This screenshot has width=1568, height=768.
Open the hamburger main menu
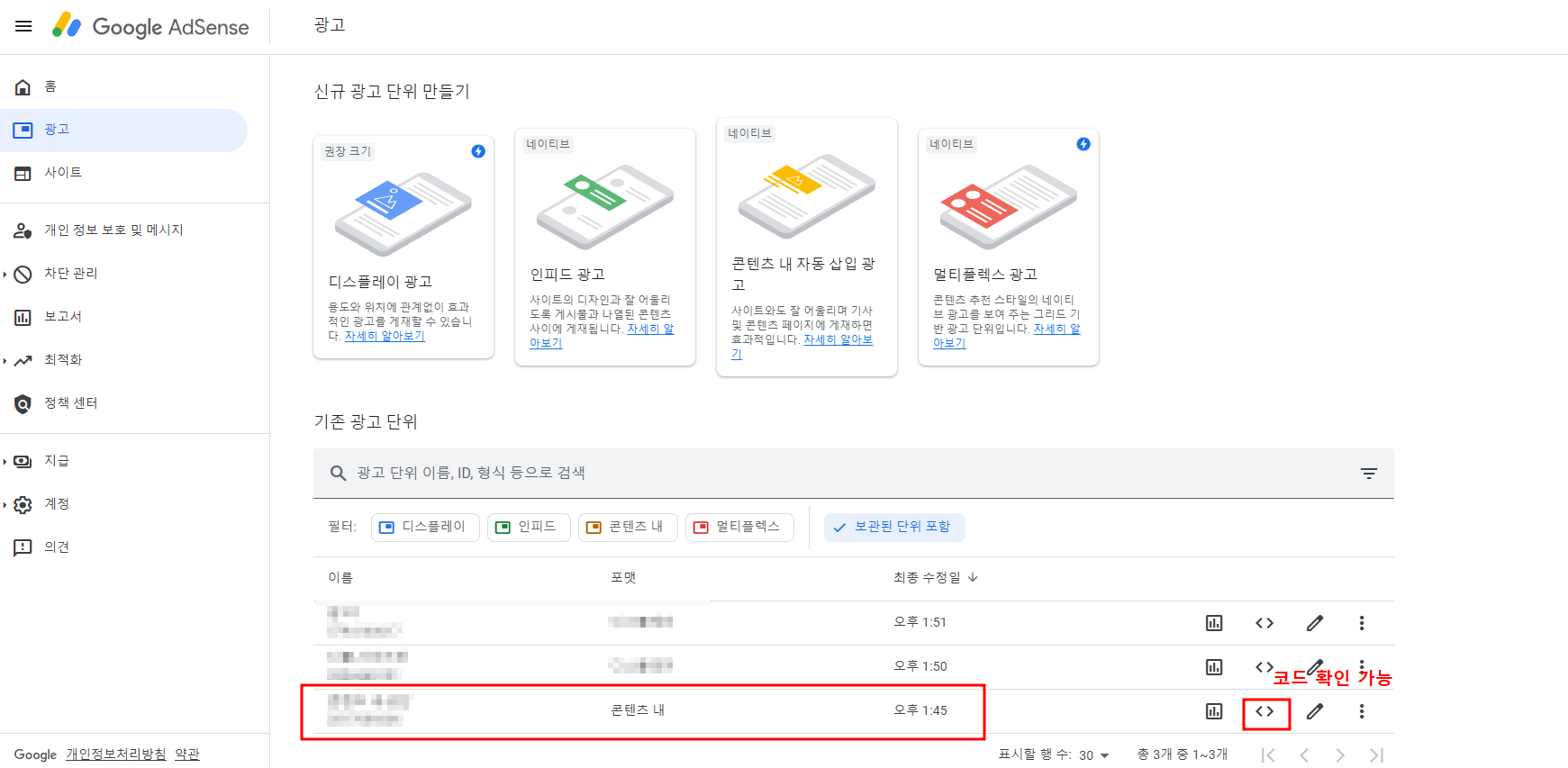23,26
